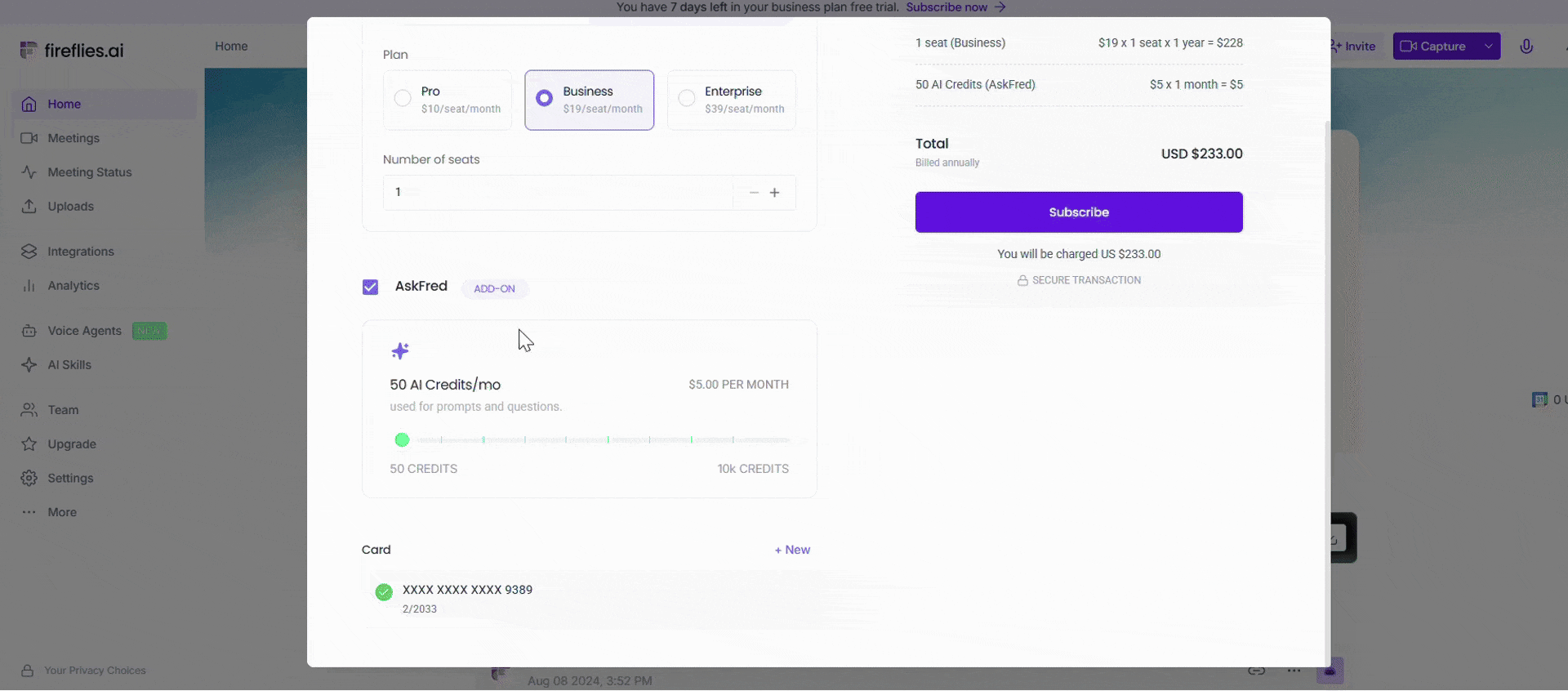Click the link icon on the meeting row
1568x691 pixels.
[x=1257, y=671]
